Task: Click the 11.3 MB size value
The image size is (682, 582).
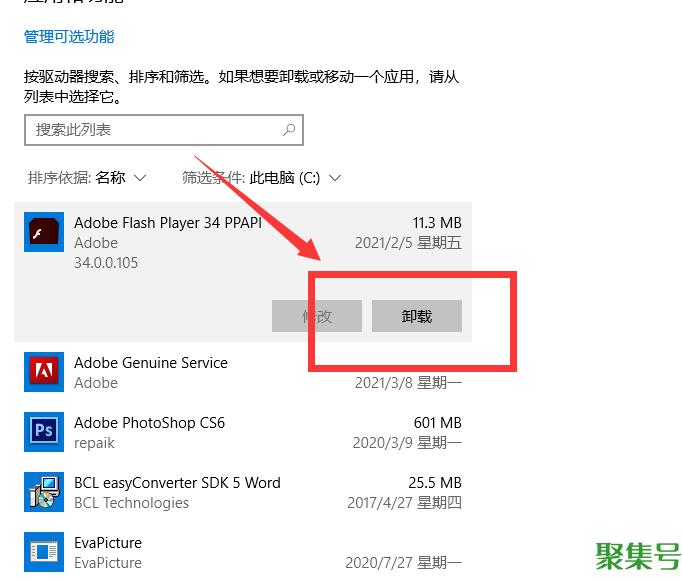Action: point(437,223)
